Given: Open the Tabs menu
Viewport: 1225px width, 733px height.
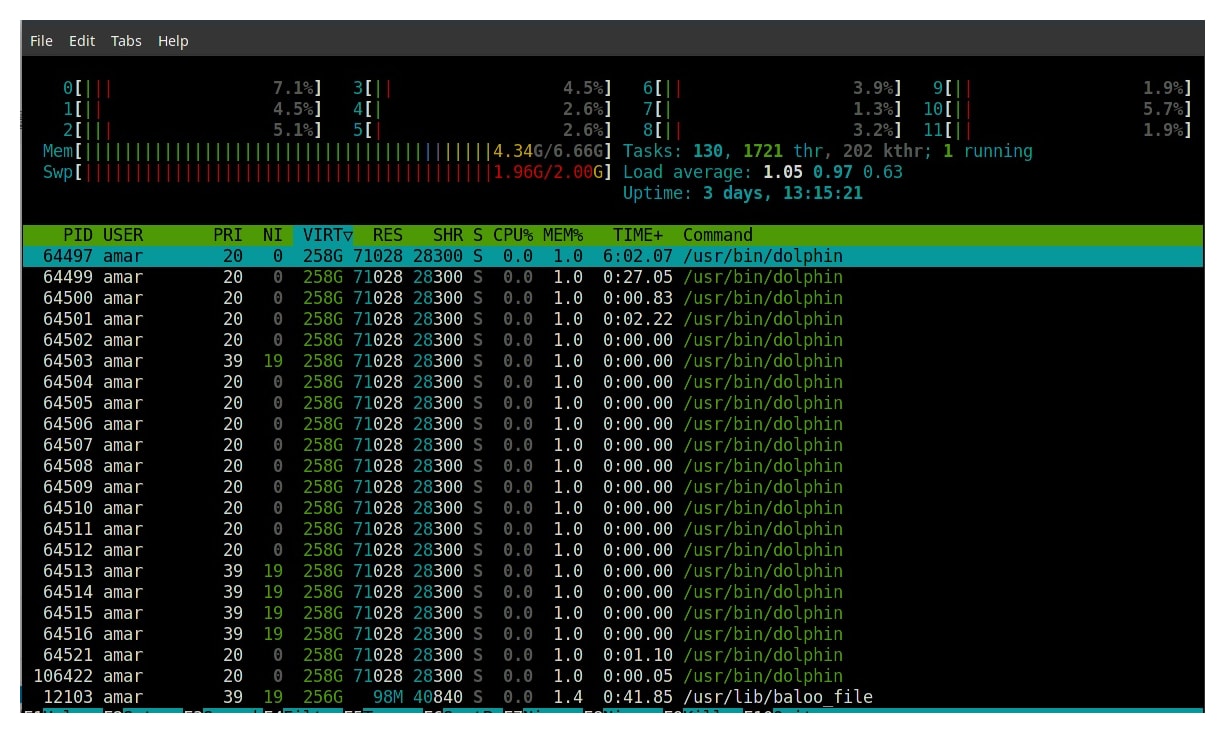Looking at the screenshot, I should pyautogui.click(x=126, y=41).
